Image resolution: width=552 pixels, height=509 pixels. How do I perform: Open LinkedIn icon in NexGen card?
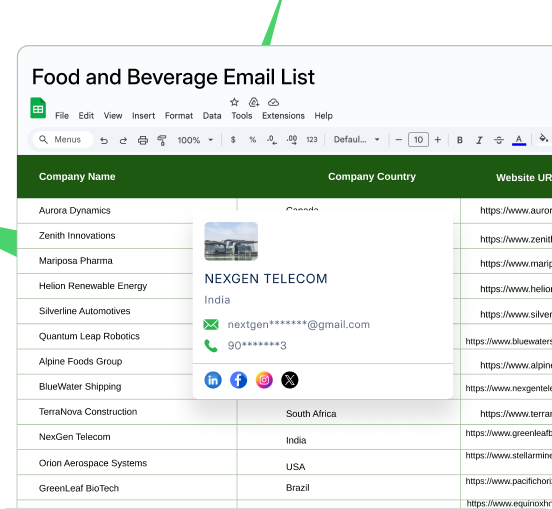213,380
